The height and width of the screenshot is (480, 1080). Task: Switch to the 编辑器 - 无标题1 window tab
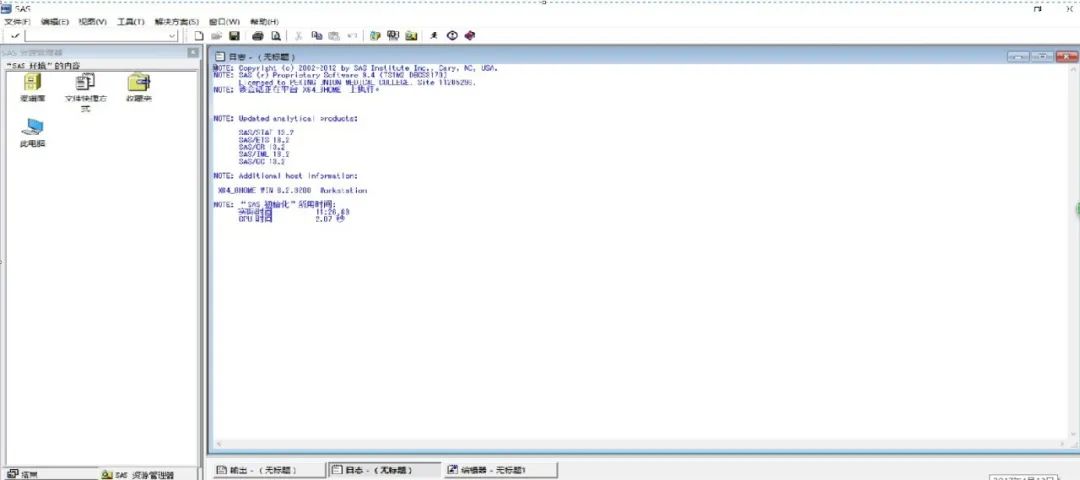tap(500, 470)
